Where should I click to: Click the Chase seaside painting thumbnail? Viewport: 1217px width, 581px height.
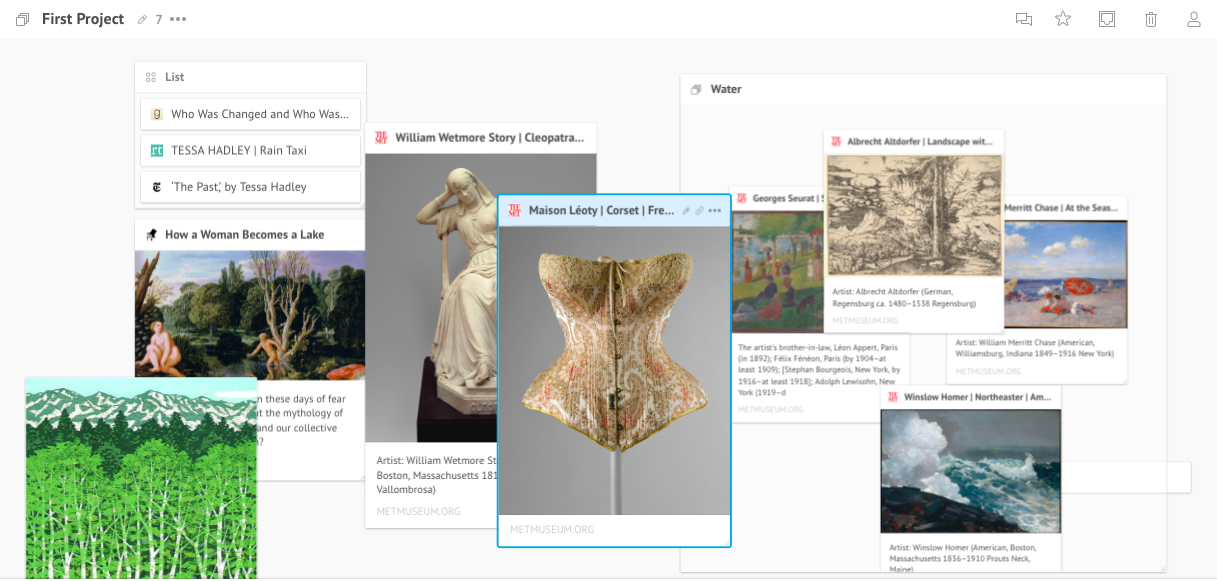click(x=1065, y=273)
